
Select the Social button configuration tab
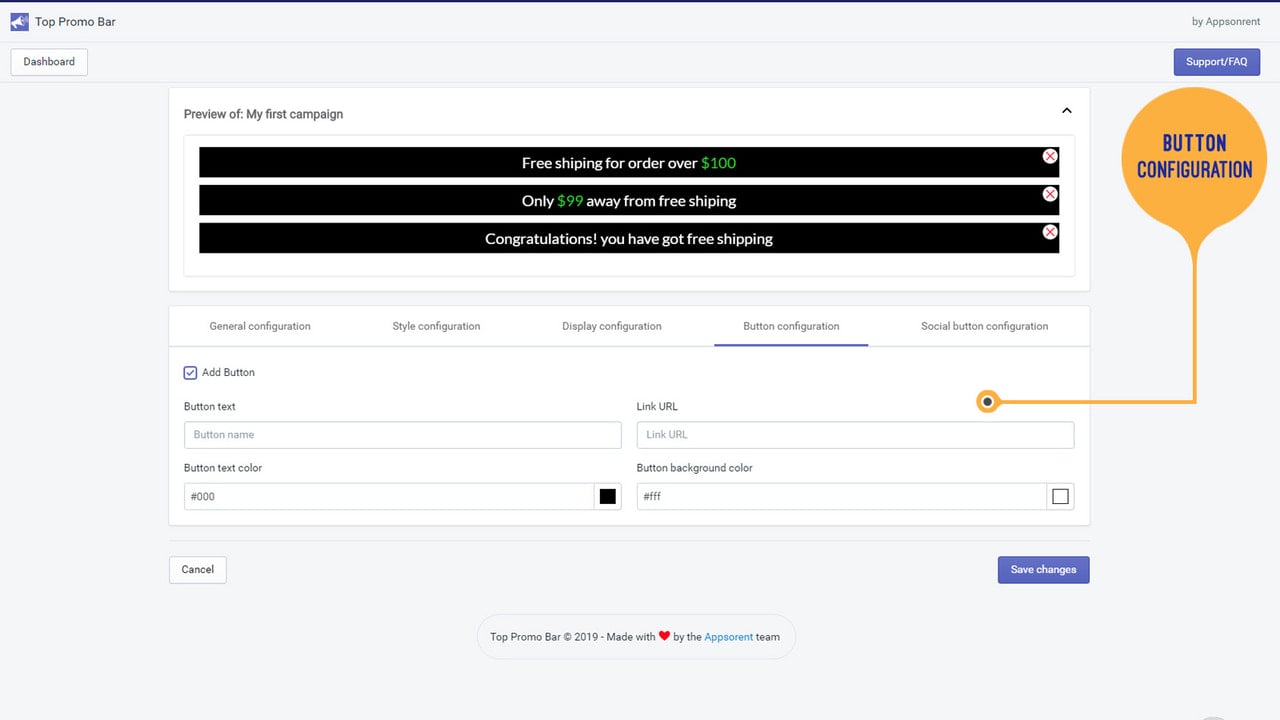pyautogui.click(x=985, y=326)
